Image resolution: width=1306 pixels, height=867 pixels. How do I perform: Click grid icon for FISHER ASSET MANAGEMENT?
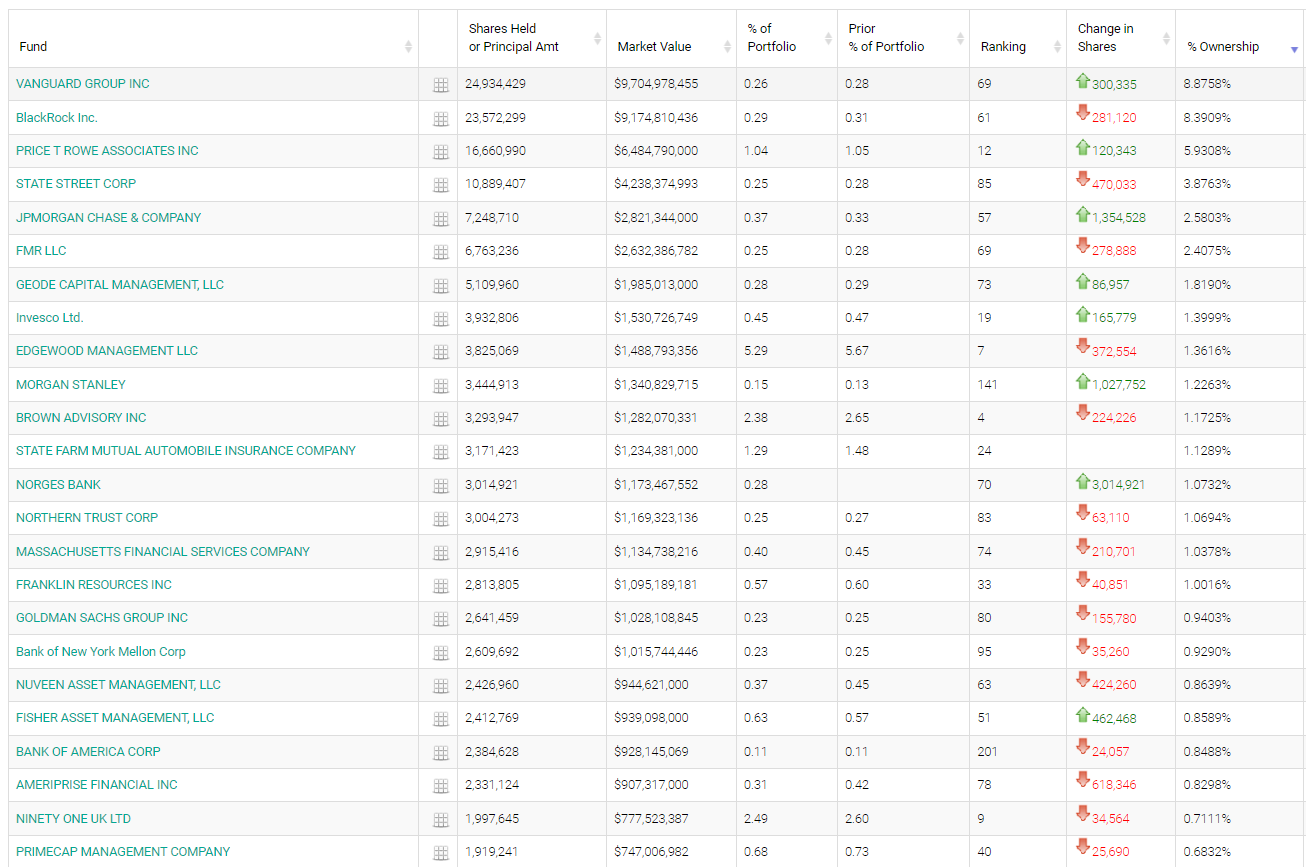(440, 719)
